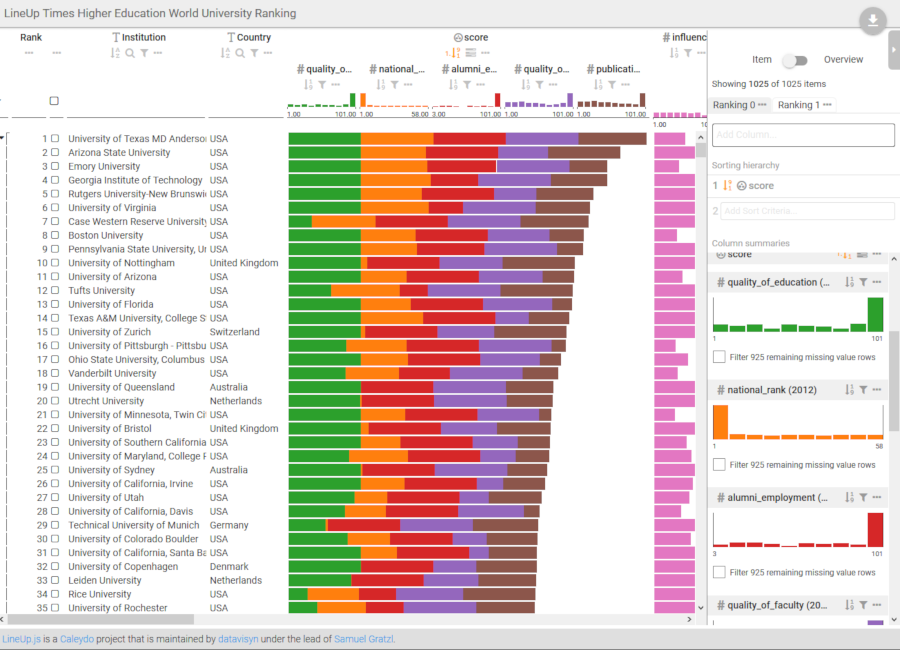Screen dimensions: 900x650
Task: Click the filter icon under quality_o column header
Action: (x=320, y=84)
